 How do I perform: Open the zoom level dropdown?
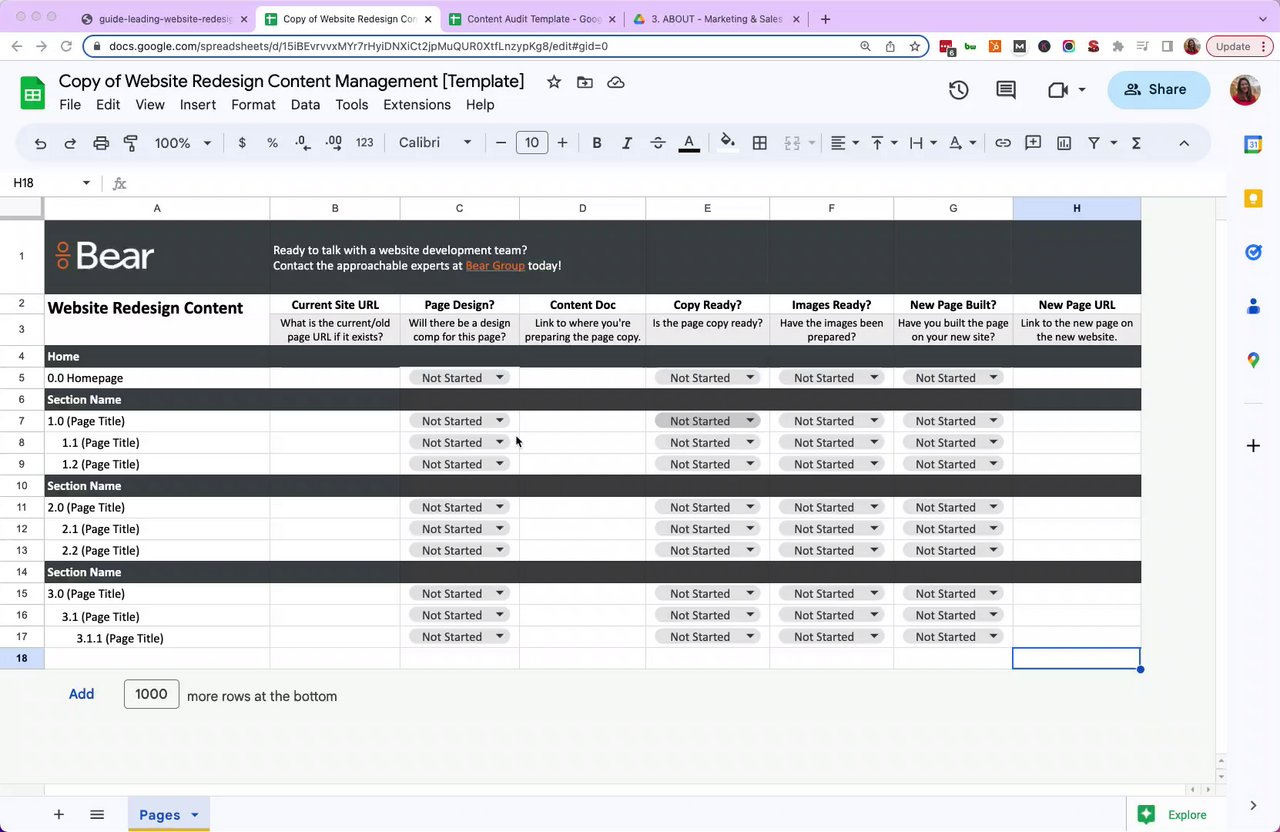[183, 143]
